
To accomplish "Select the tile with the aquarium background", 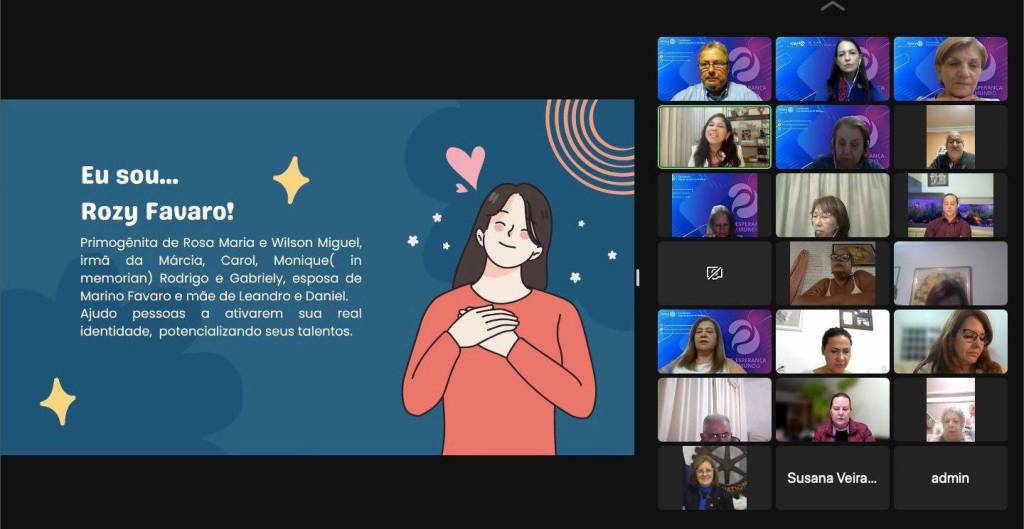I will click(950, 205).
